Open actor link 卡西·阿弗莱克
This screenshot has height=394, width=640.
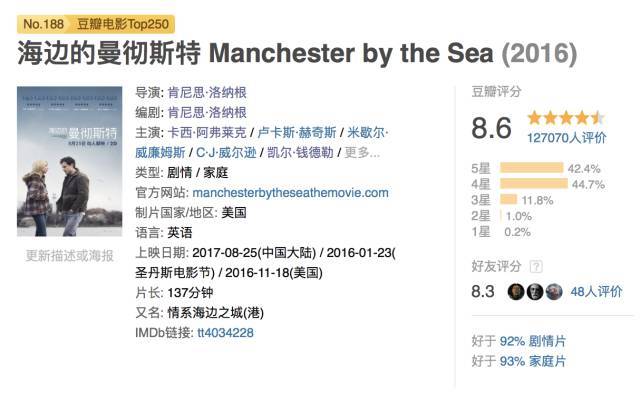coord(207,132)
